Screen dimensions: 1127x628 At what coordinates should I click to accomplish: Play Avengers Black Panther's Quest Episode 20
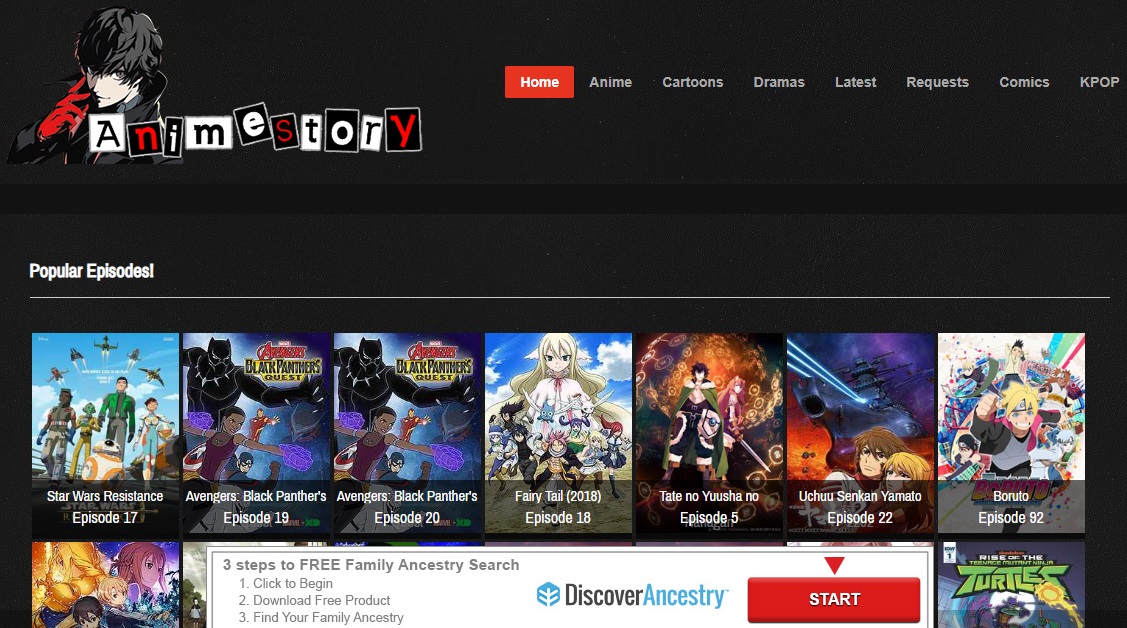tap(407, 433)
